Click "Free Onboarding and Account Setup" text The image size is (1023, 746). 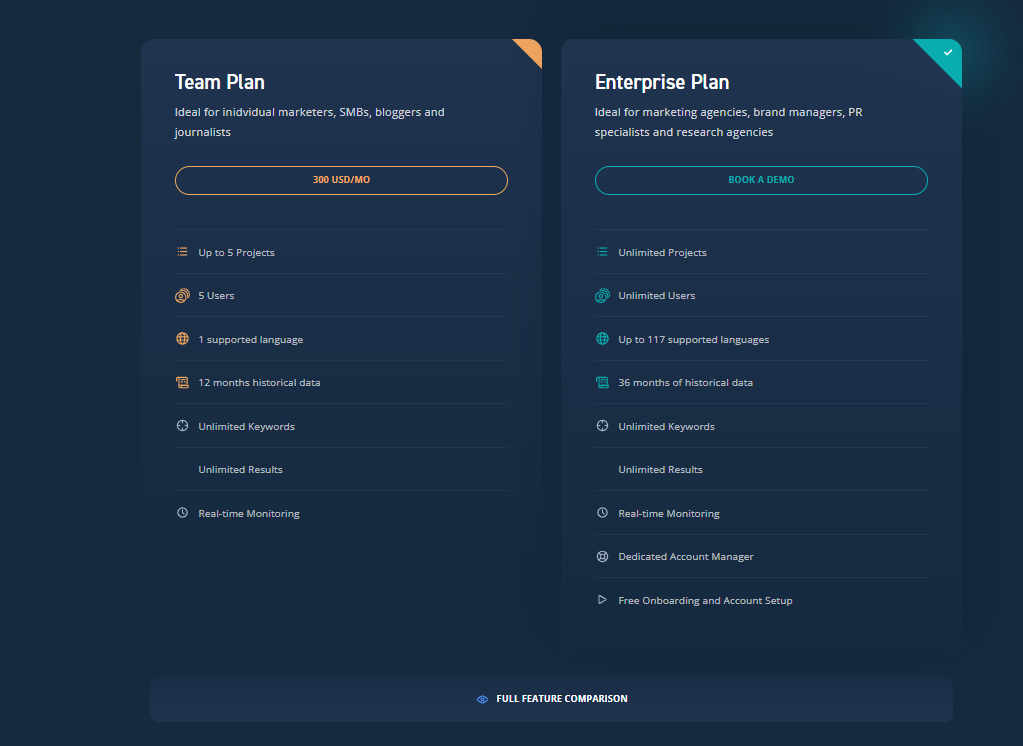pos(706,600)
